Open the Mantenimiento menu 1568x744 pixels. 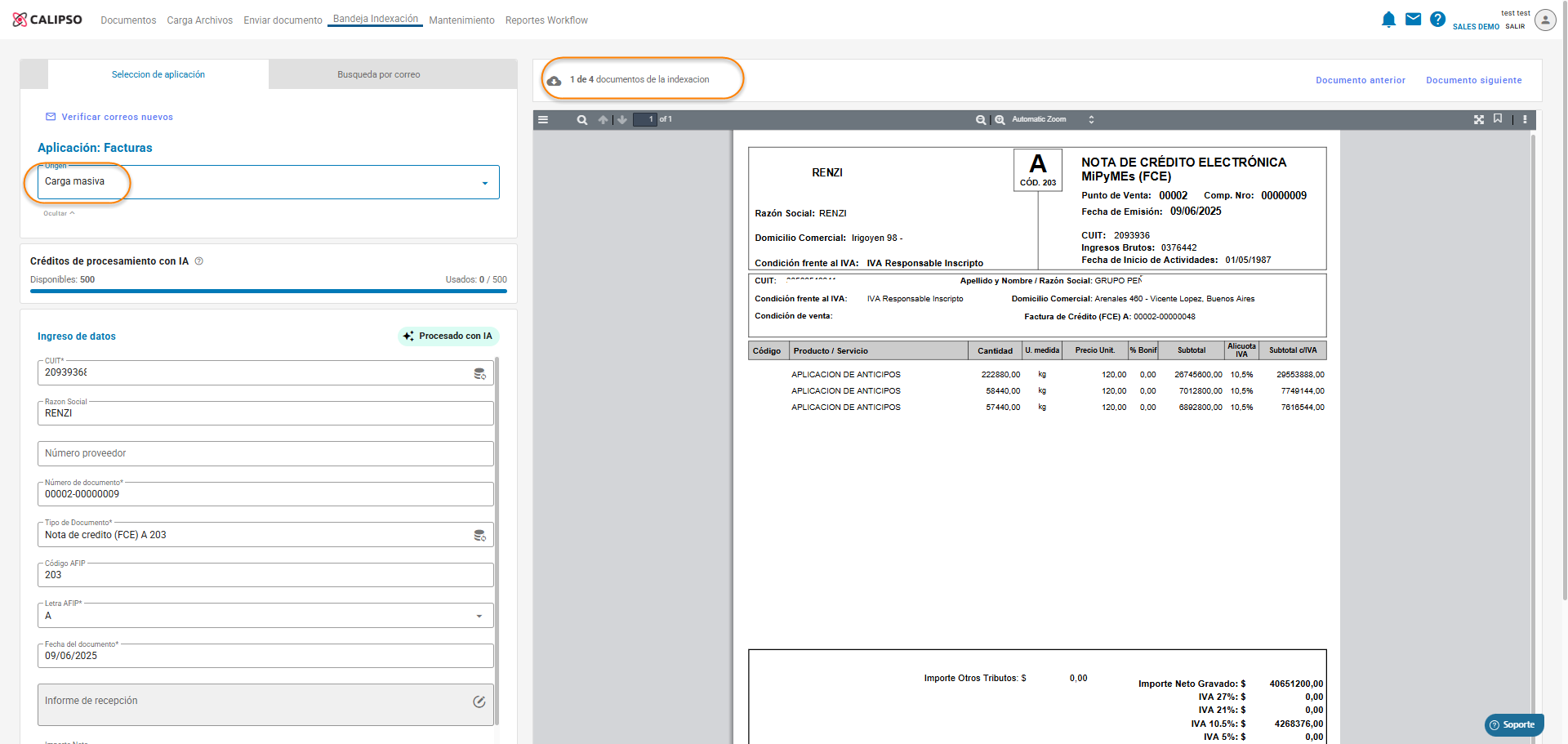(x=461, y=20)
